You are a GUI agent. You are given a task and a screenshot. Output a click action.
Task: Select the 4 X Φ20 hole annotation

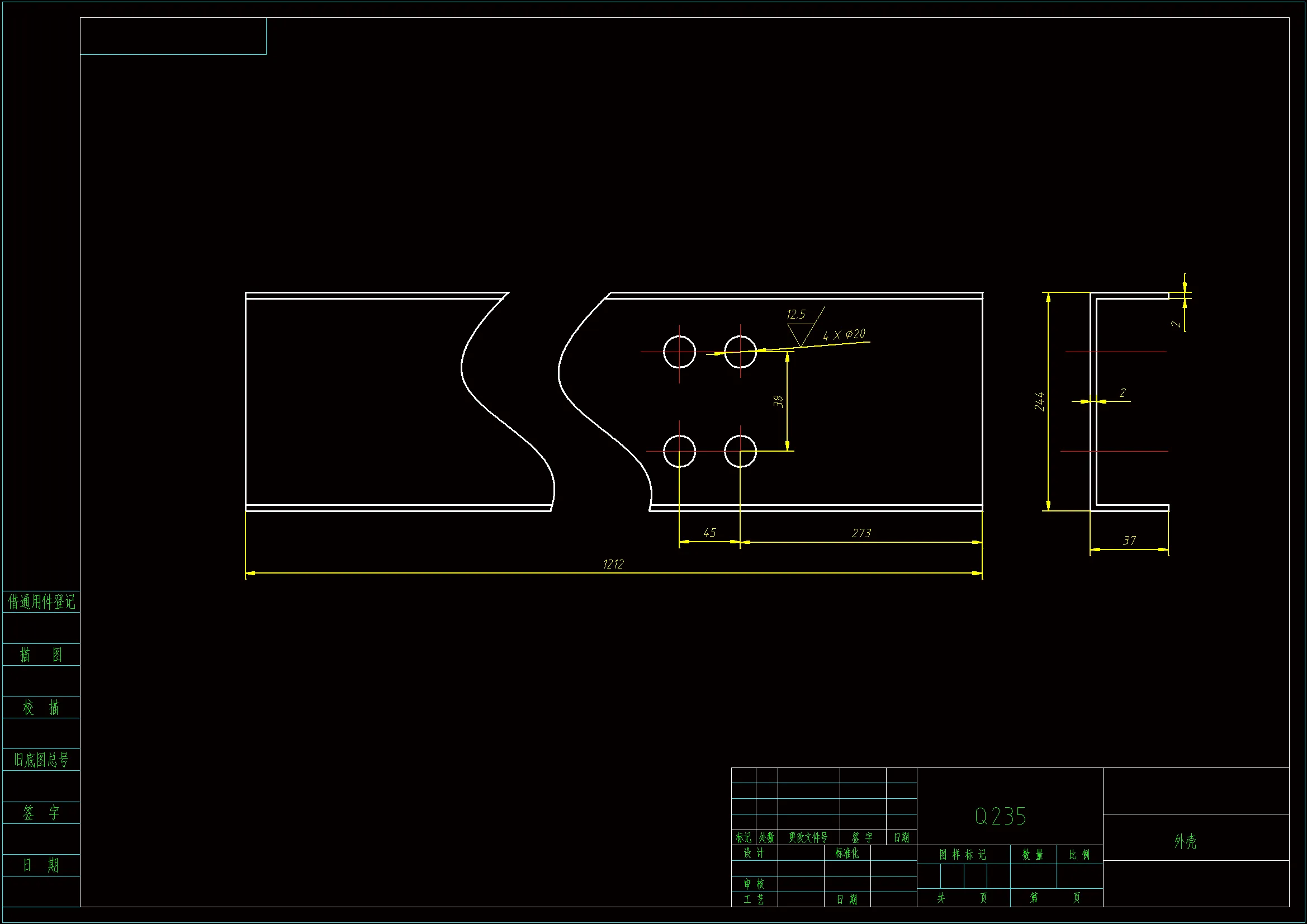(844, 335)
